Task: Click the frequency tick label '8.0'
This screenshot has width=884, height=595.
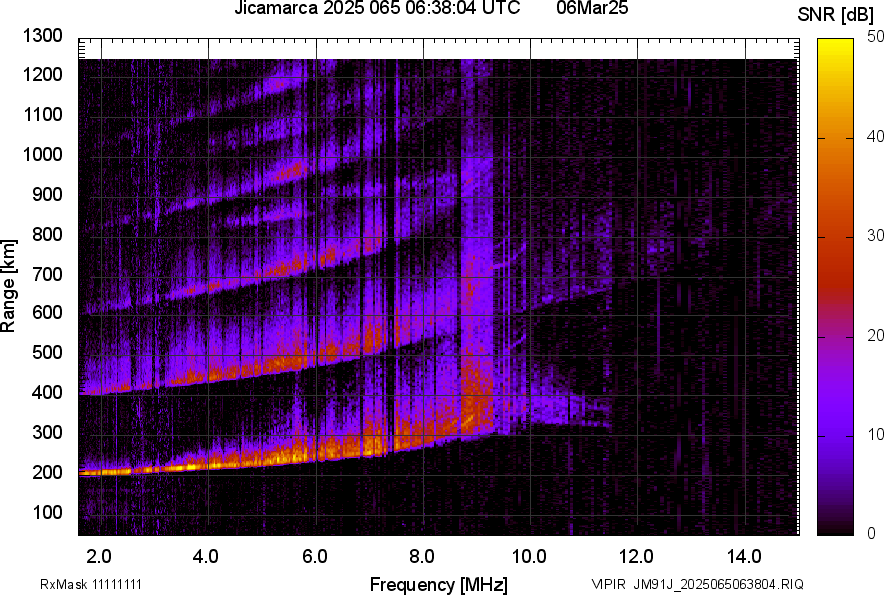Action: pyautogui.click(x=421, y=557)
